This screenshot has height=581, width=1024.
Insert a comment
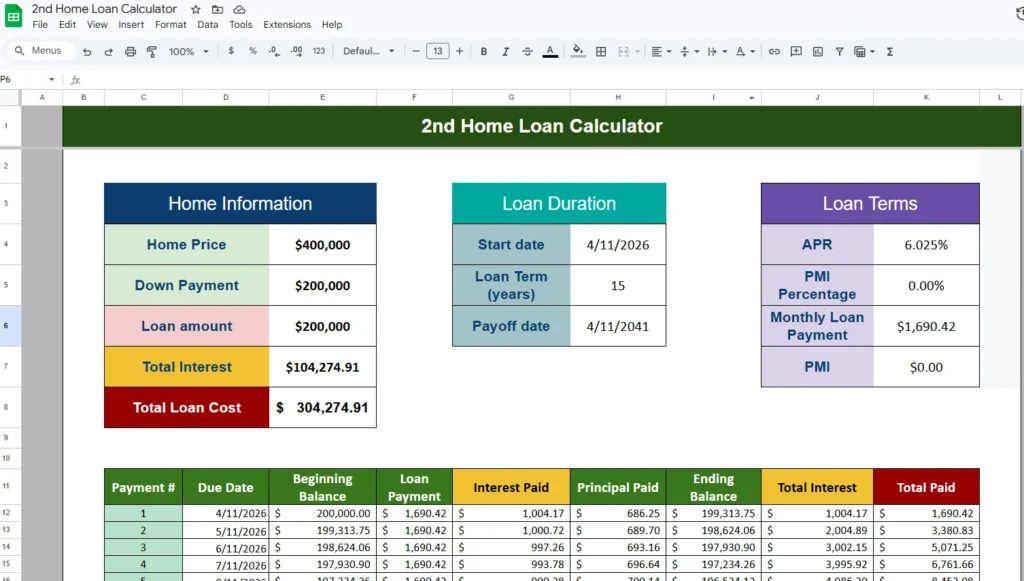(796, 51)
